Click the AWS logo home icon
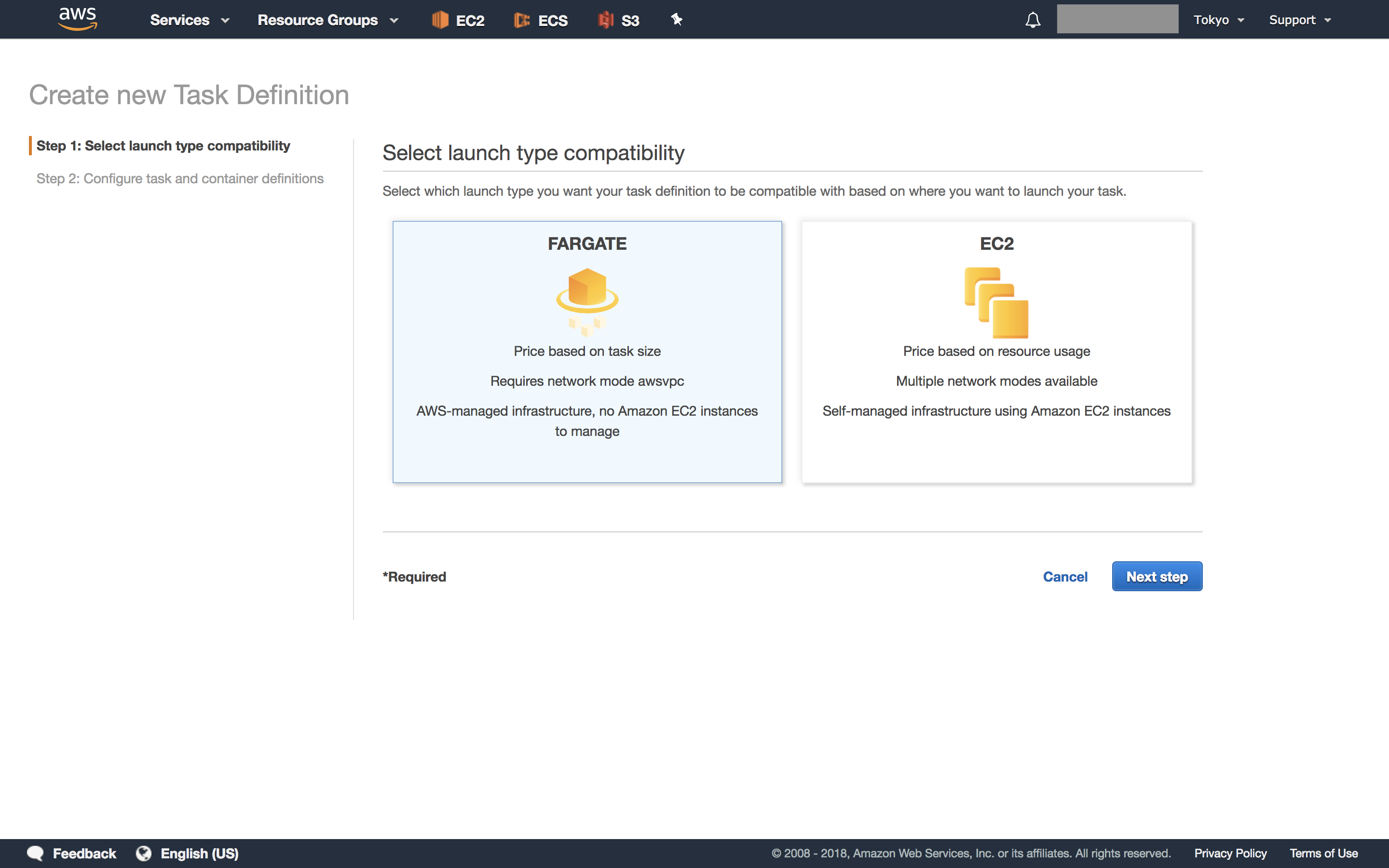This screenshot has width=1389, height=868. coord(78,19)
